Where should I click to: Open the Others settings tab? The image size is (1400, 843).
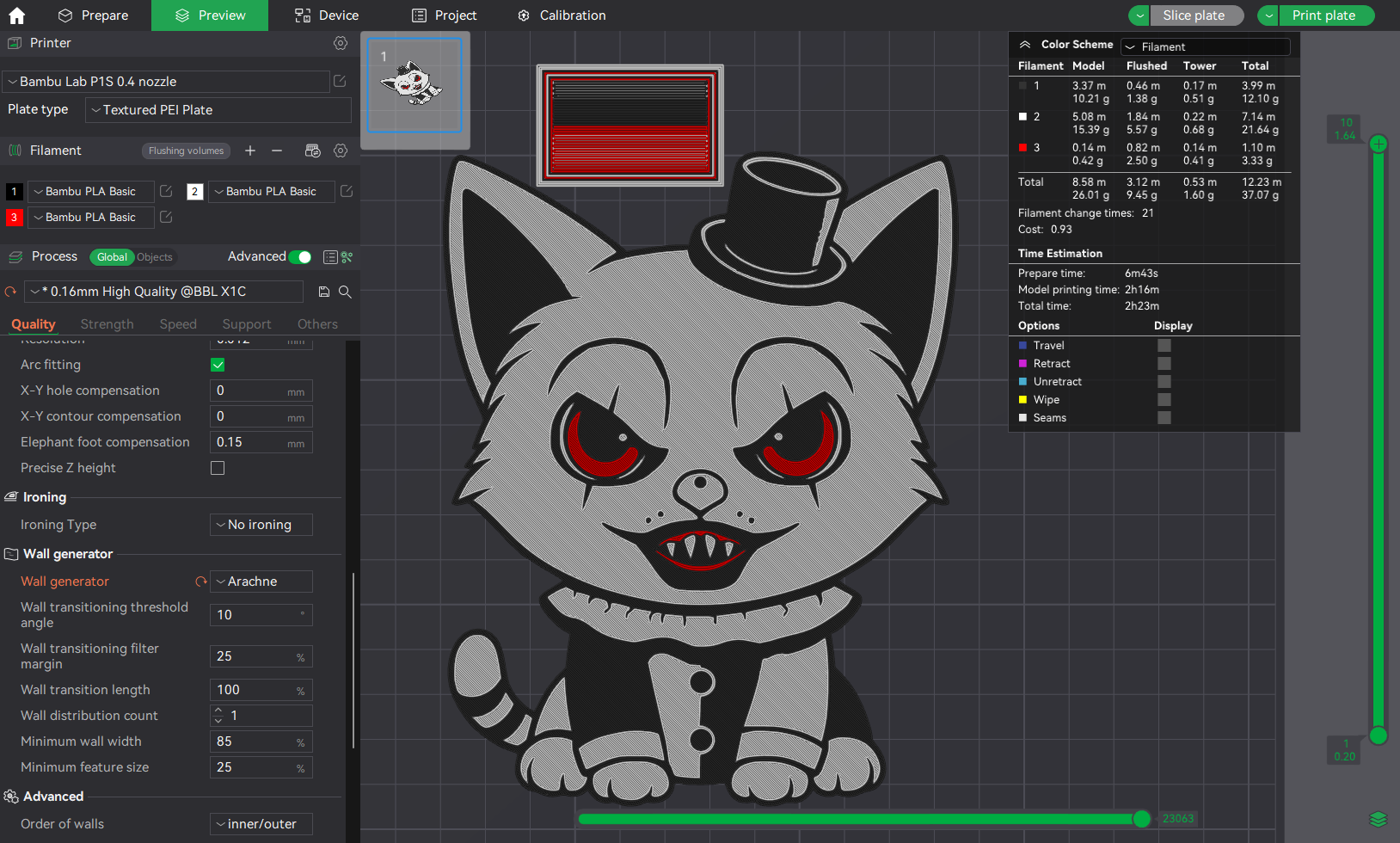[x=317, y=324]
